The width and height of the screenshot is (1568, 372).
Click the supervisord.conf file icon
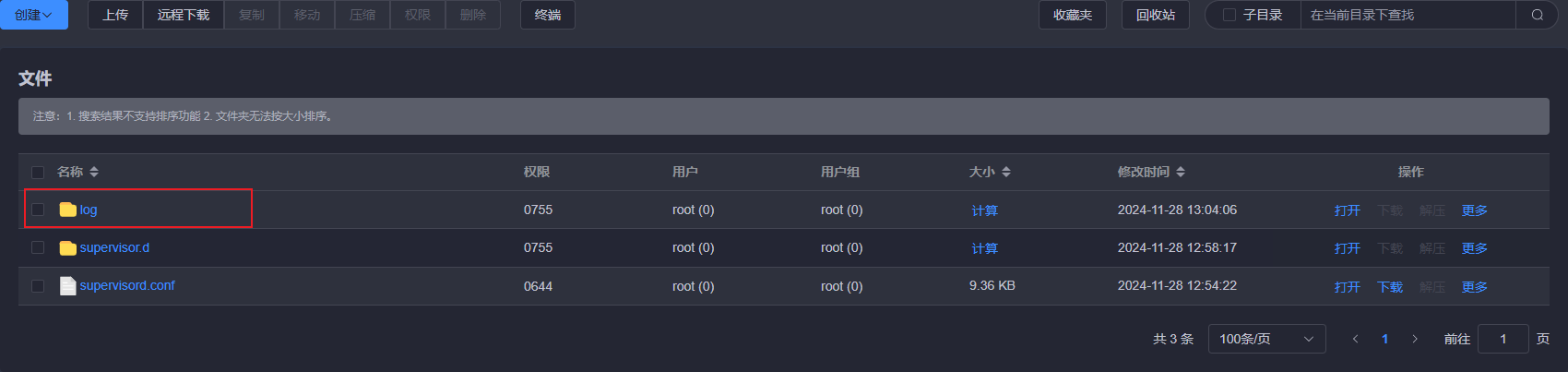tap(68, 286)
